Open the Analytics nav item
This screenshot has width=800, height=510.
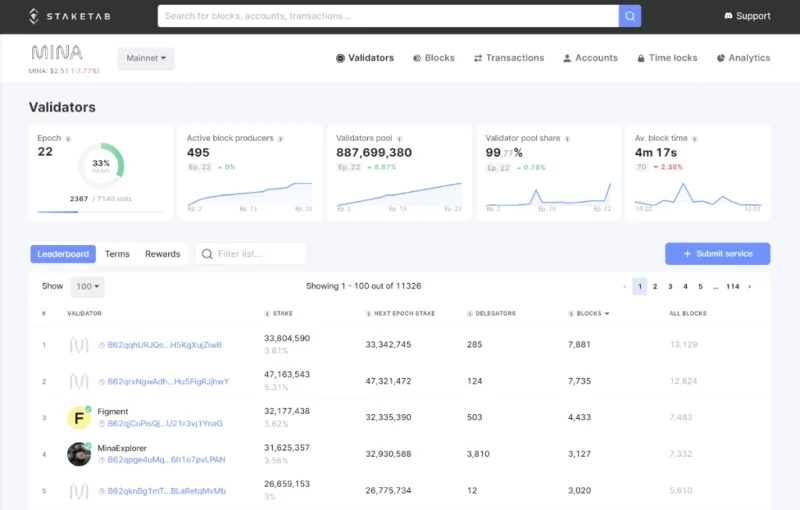pos(743,58)
